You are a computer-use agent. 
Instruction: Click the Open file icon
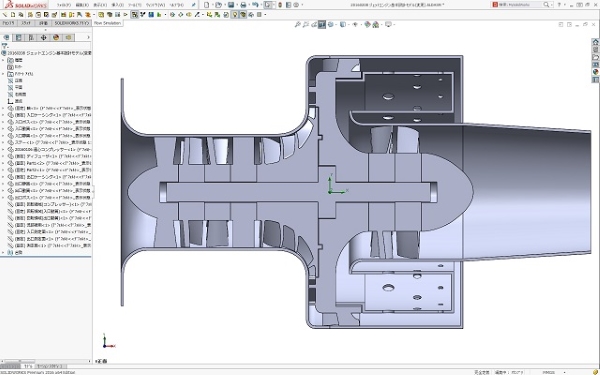(x=218, y=5)
